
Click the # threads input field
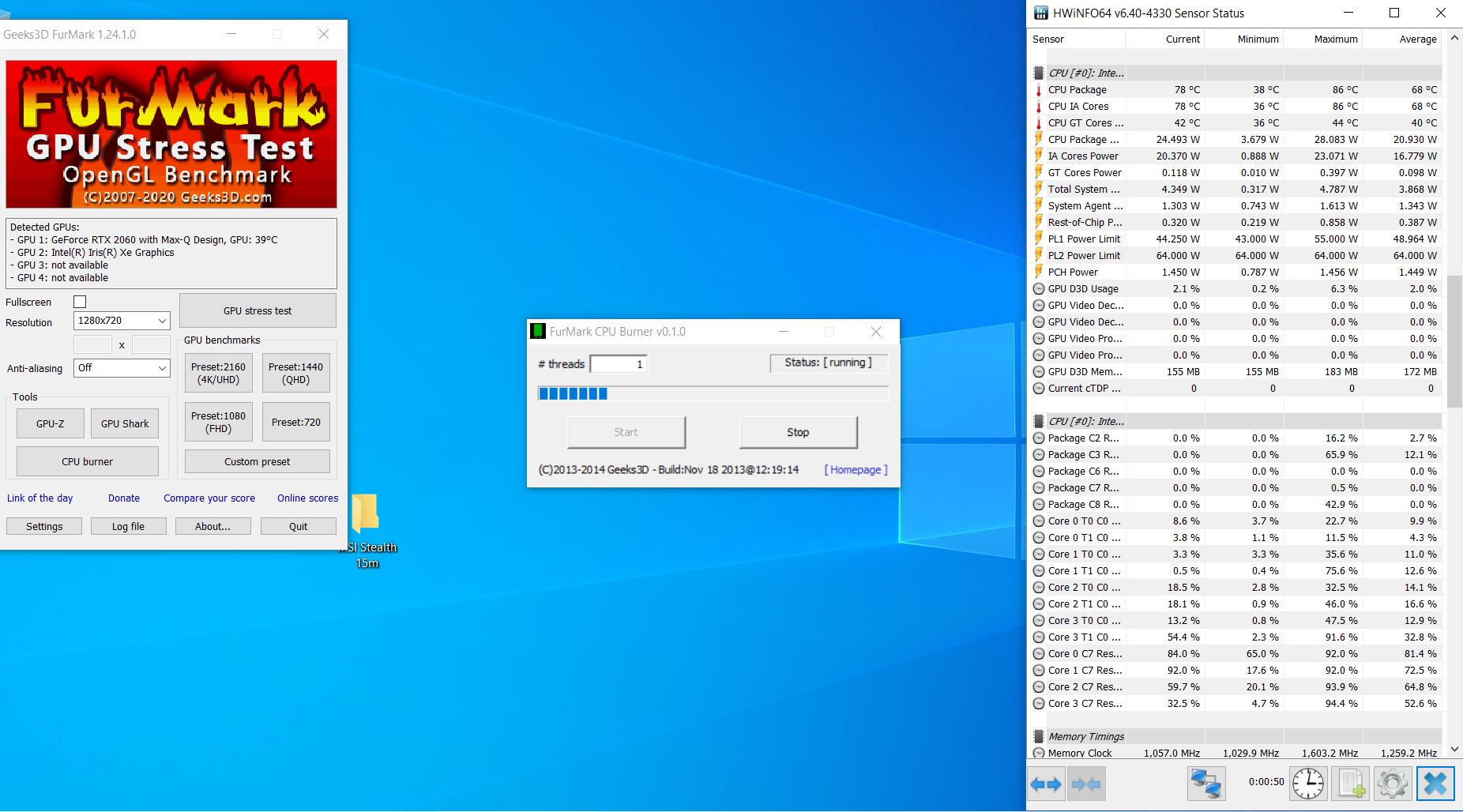click(x=619, y=364)
